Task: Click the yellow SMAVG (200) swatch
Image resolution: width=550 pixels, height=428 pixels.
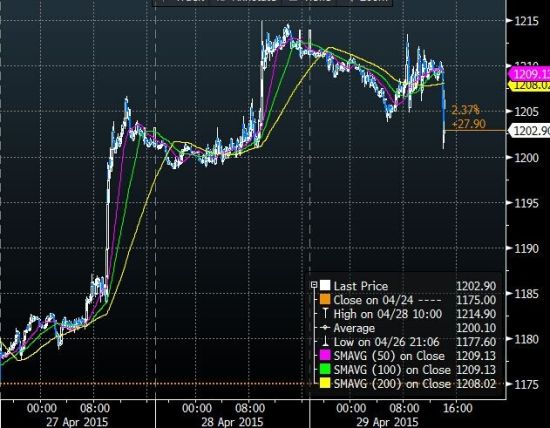Action: click(325, 383)
